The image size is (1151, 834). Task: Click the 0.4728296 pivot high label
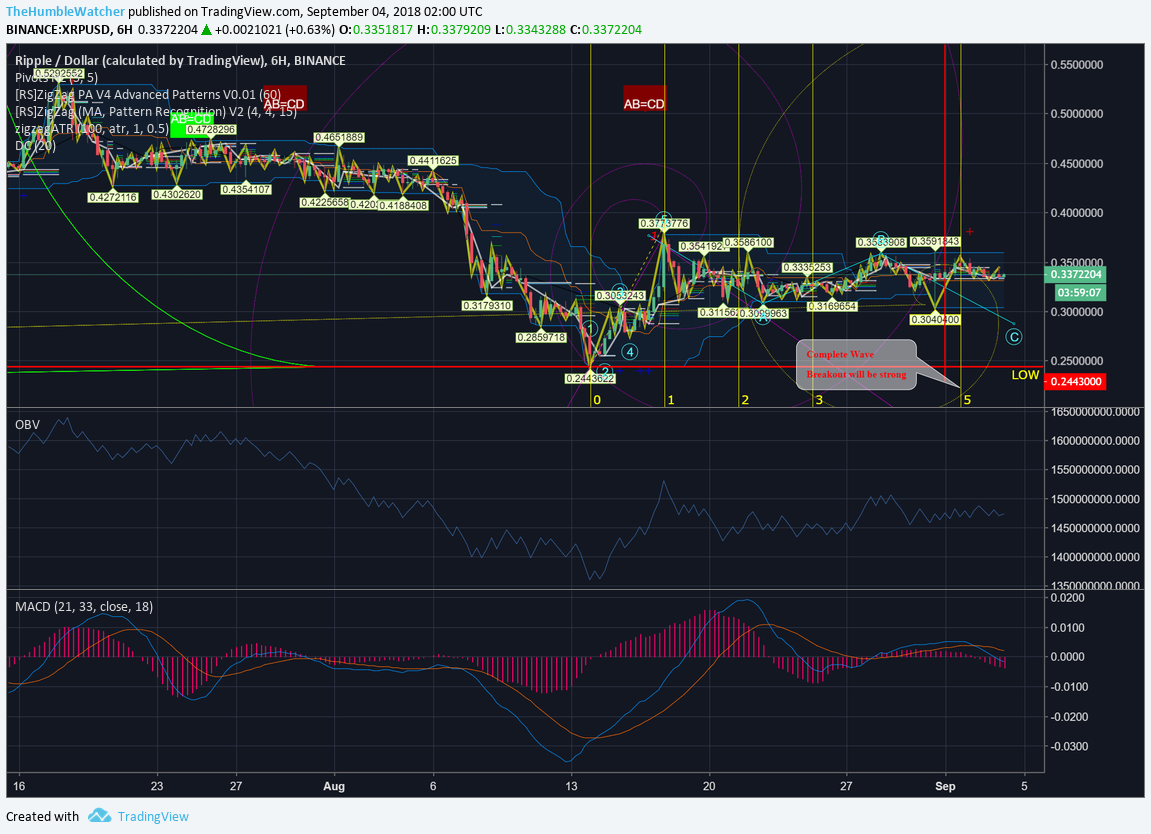(211, 129)
